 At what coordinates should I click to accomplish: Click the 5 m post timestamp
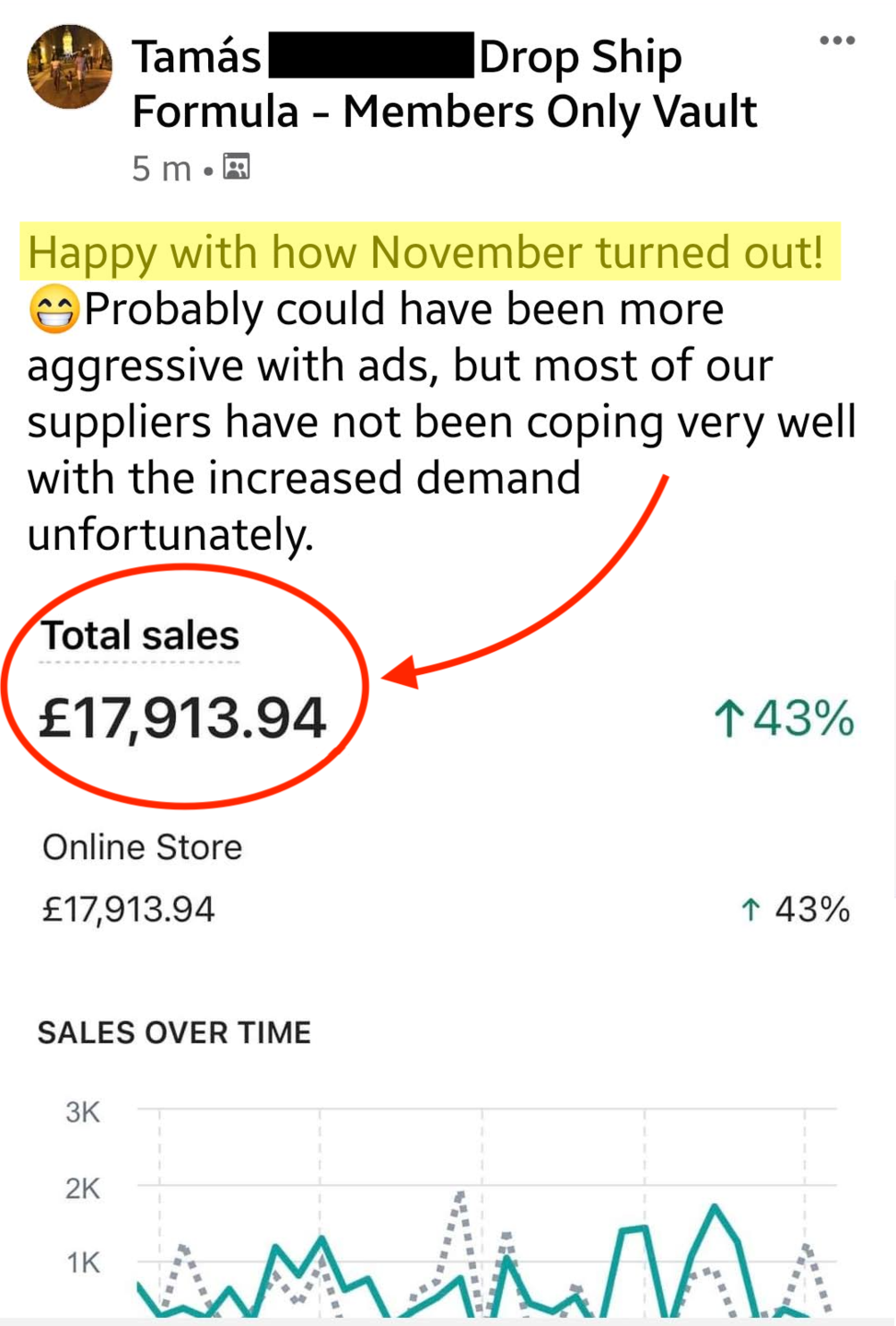pos(161,169)
